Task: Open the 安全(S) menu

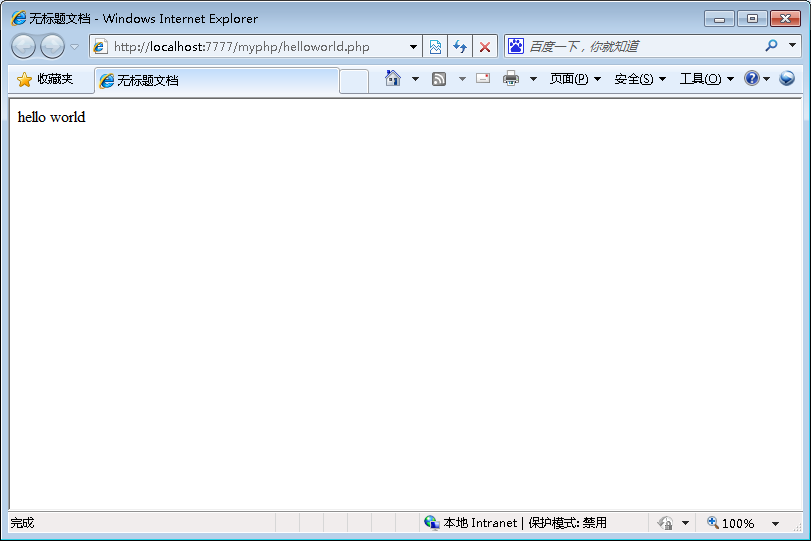Action: tap(640, 79)
